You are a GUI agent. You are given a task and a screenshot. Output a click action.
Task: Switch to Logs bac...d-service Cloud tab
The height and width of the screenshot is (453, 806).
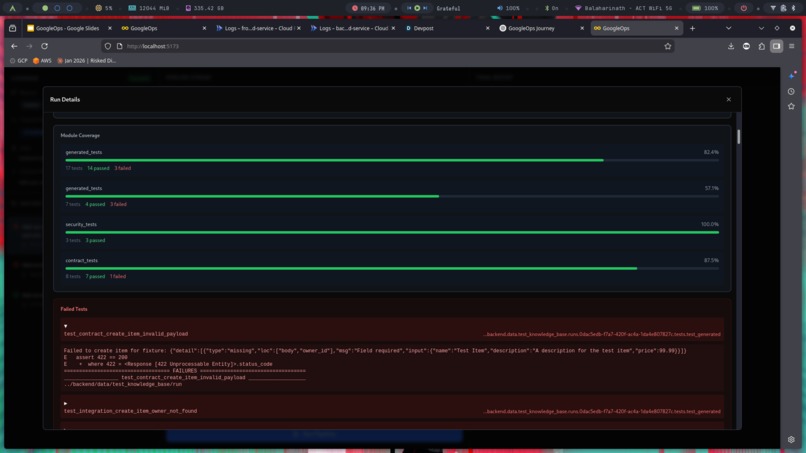tap(353, 28)
